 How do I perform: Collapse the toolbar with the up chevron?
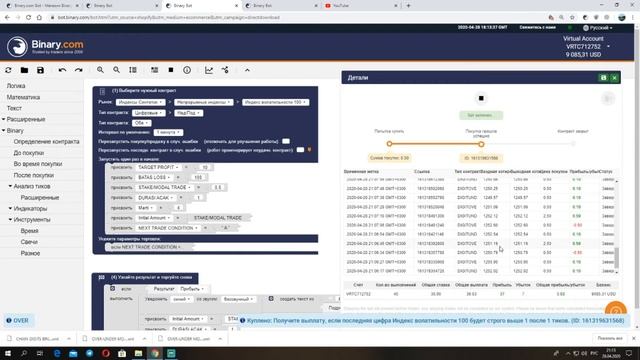247,70
